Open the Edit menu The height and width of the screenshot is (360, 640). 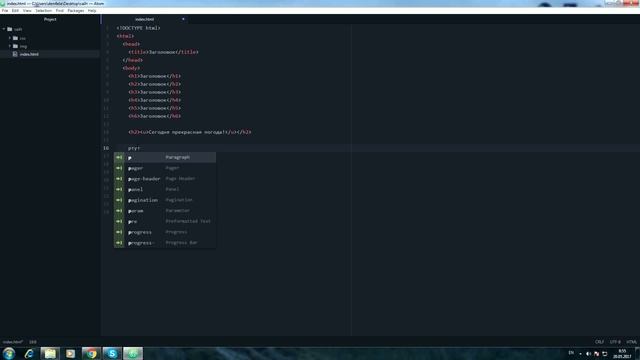tap(15, 11)
